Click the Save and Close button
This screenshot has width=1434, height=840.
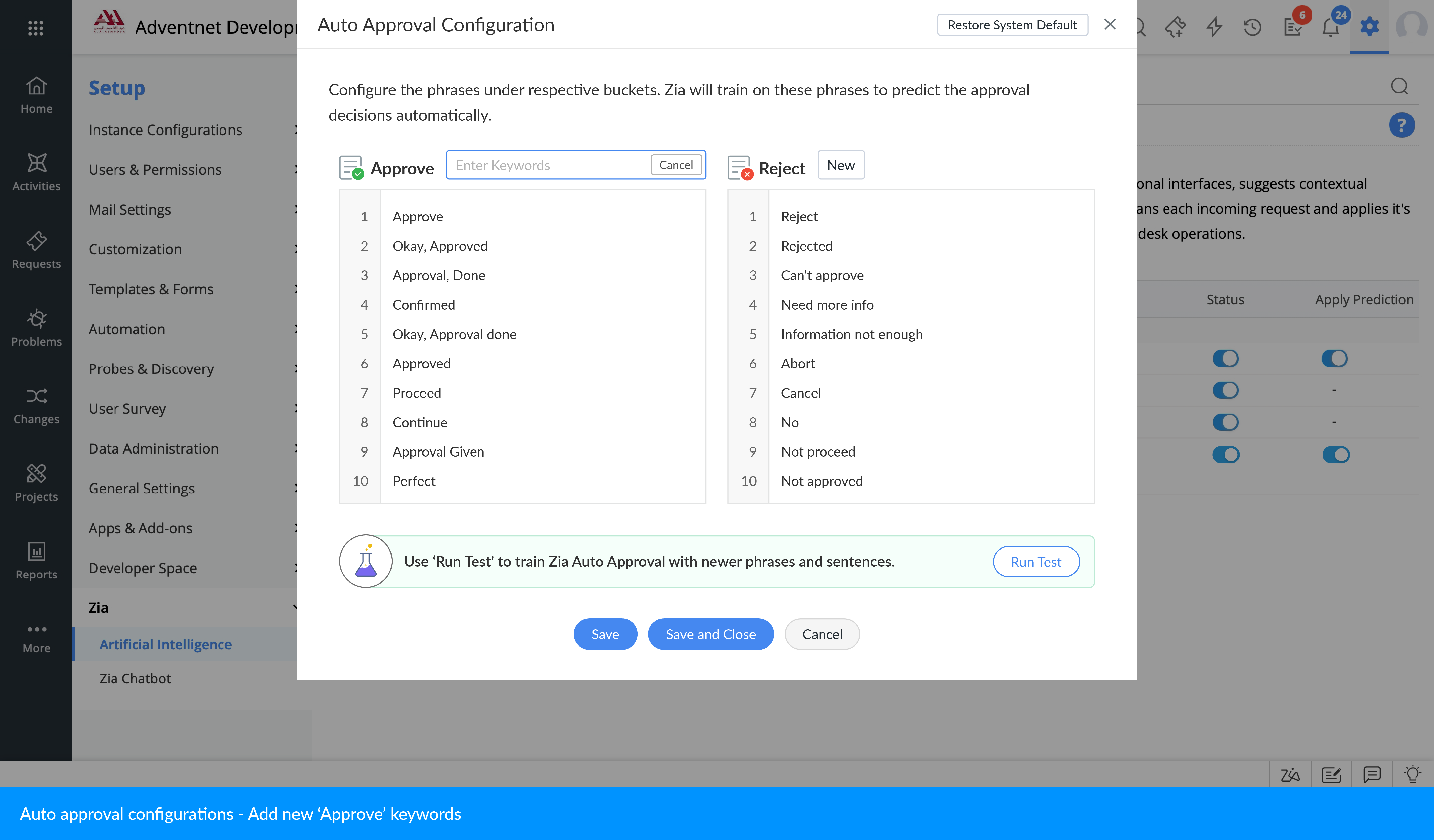[x=711, y=634]
